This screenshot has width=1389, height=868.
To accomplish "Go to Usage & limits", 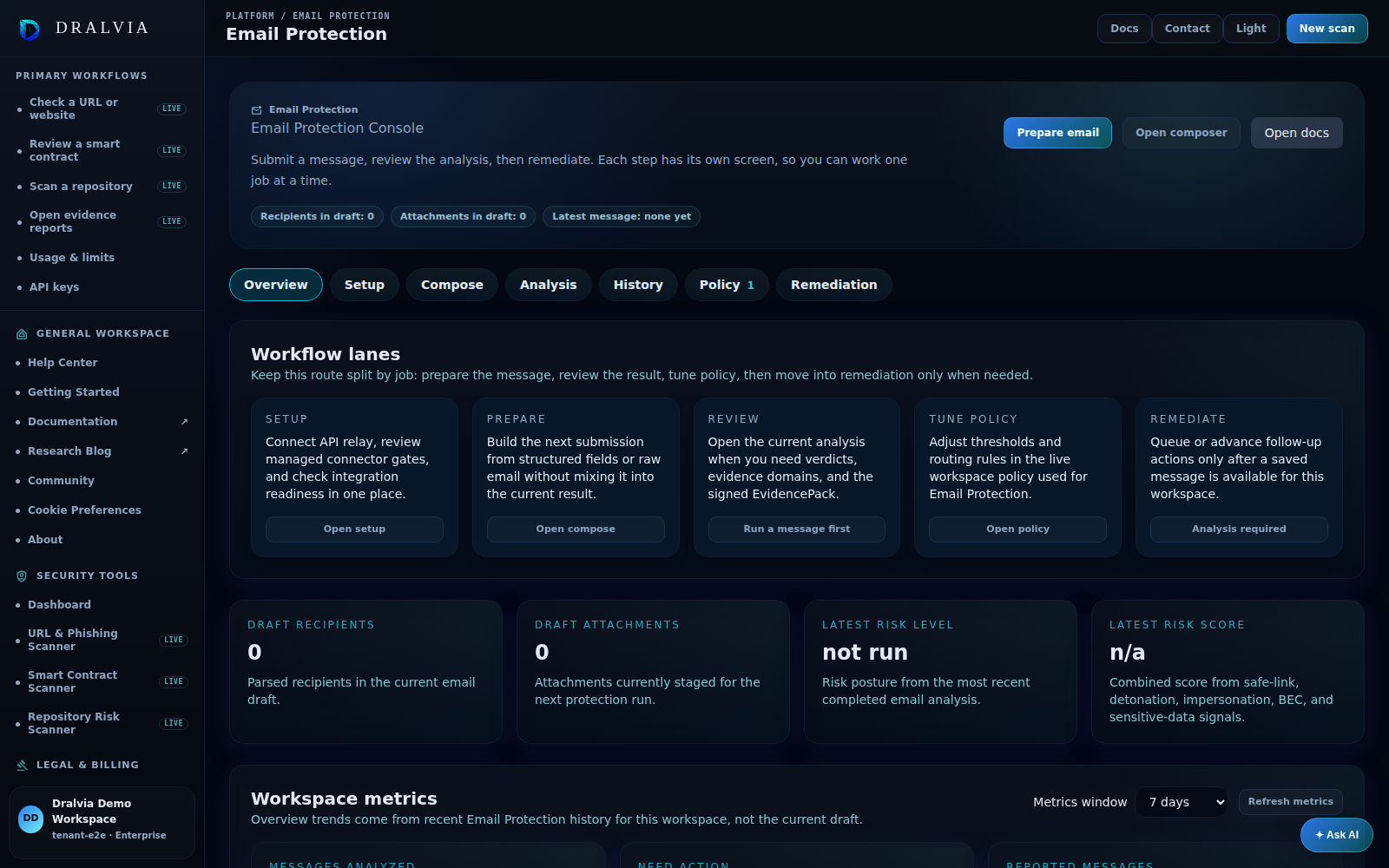I will [x=102, y=258].
